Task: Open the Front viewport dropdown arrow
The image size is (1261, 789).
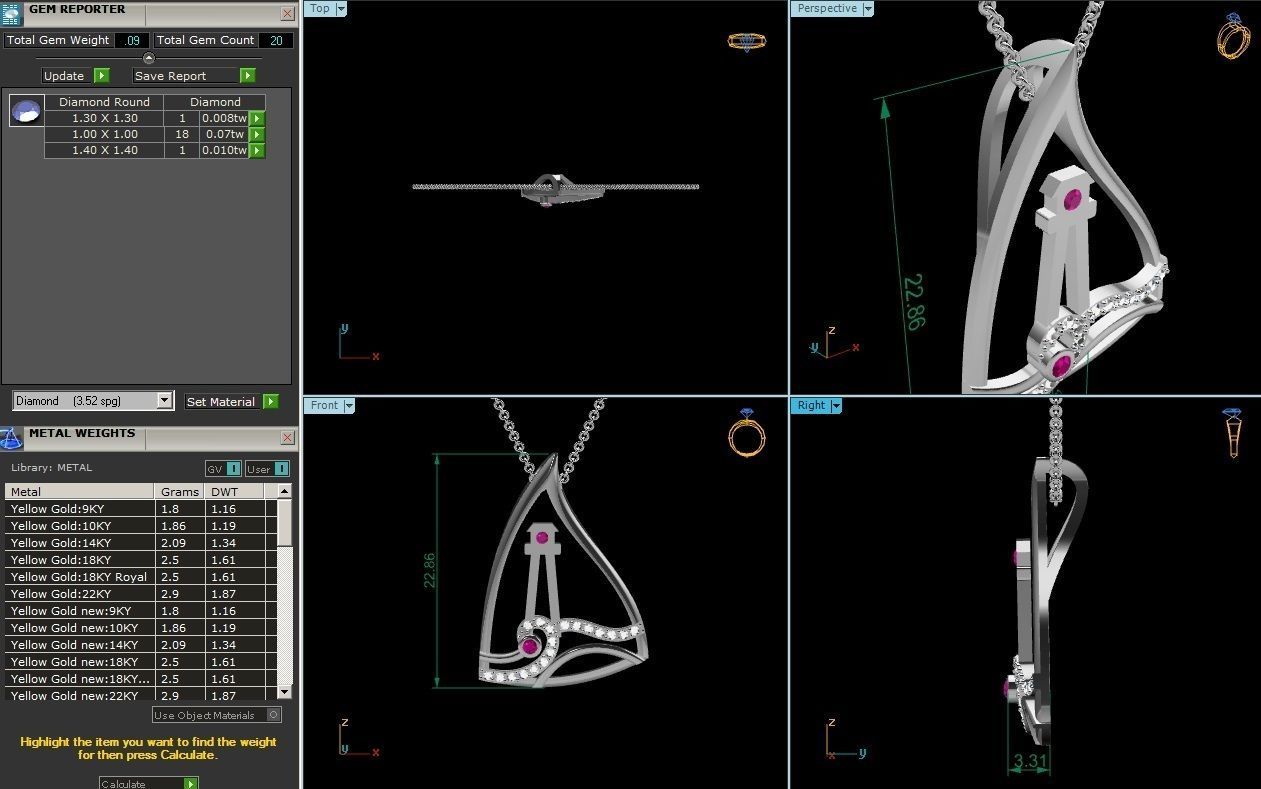Action: coord(350,405)
